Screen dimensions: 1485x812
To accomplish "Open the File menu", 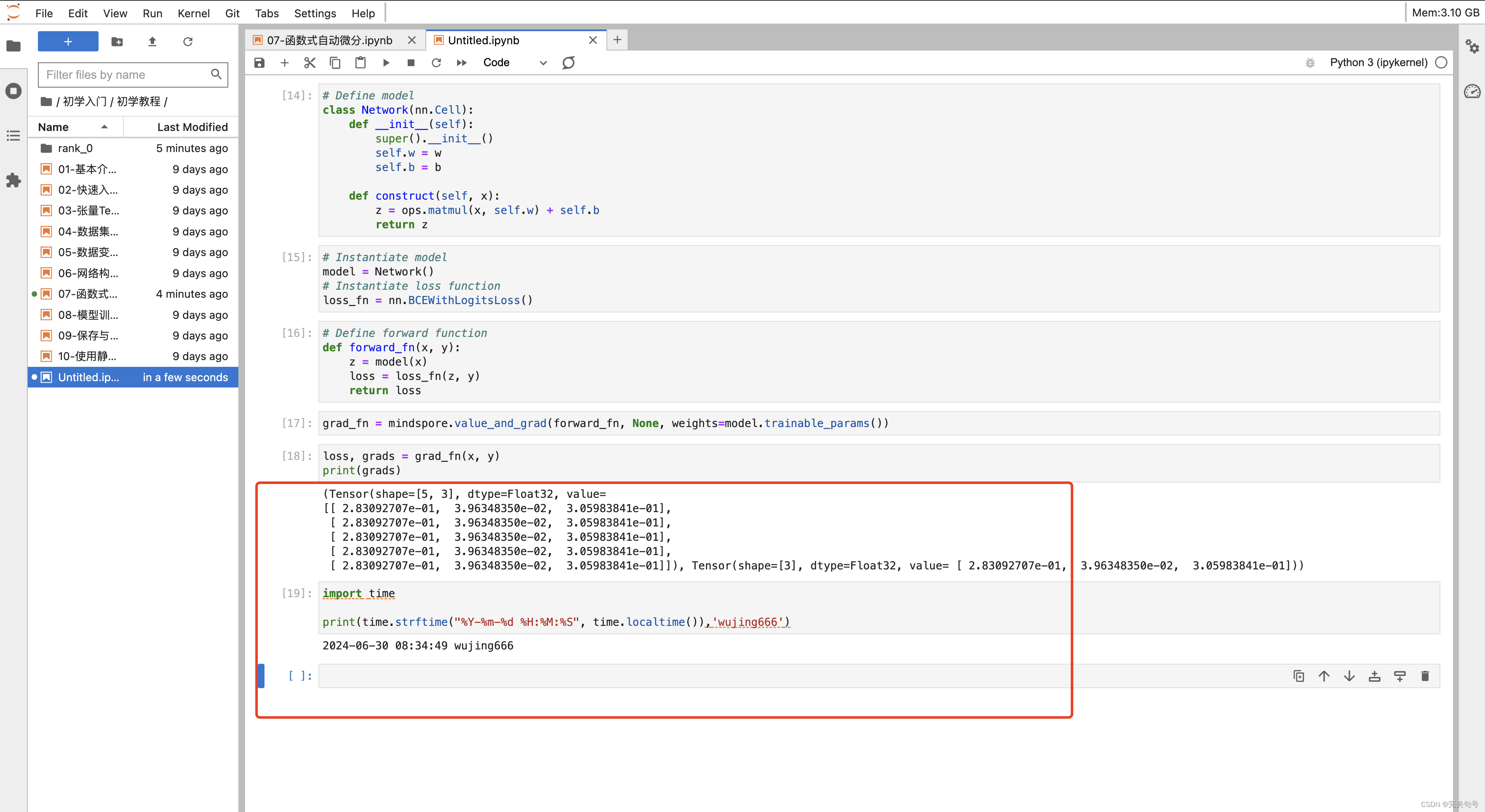I will click(x=44, y=13).
